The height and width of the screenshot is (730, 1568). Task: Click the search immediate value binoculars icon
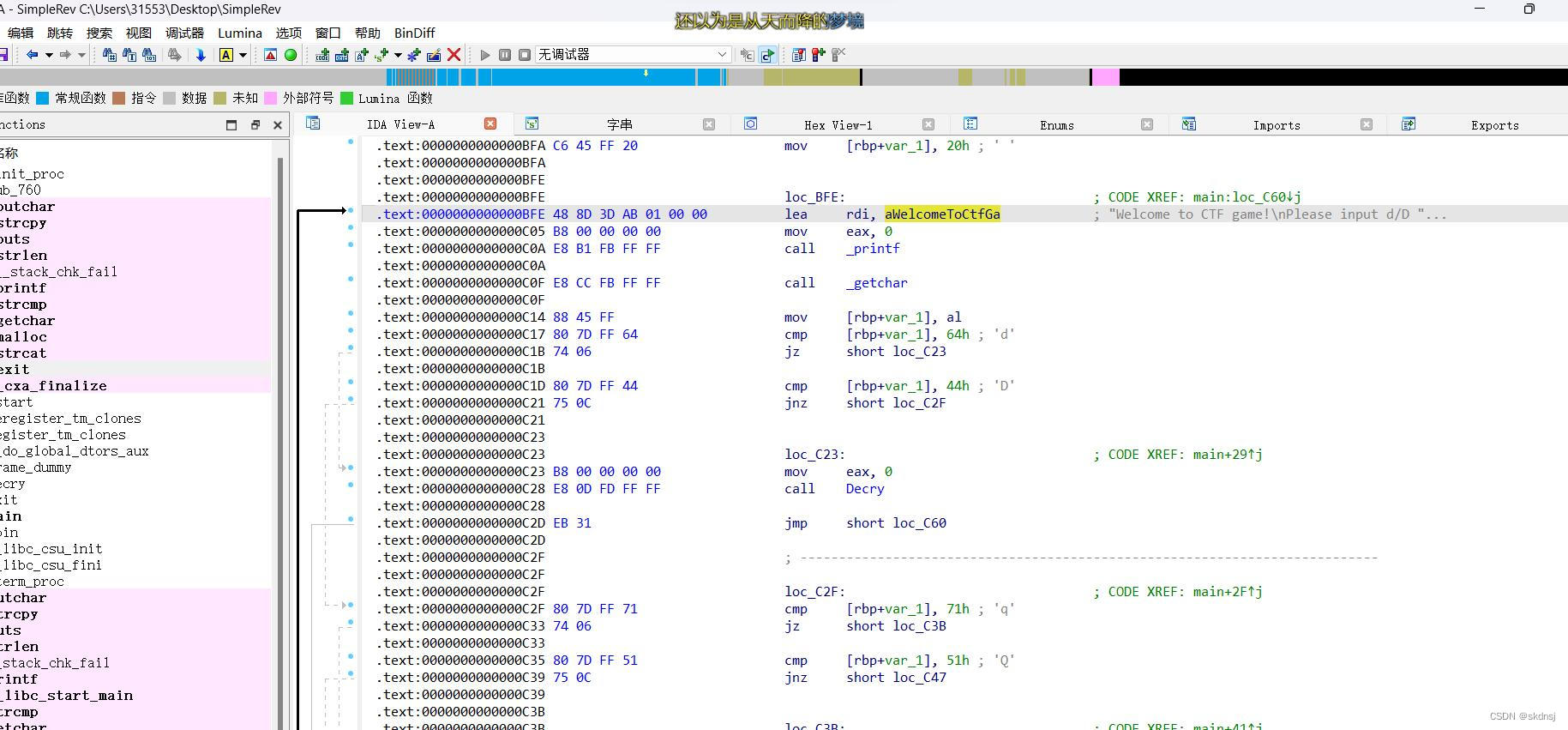pyautogui.click(x=110, y=55)
